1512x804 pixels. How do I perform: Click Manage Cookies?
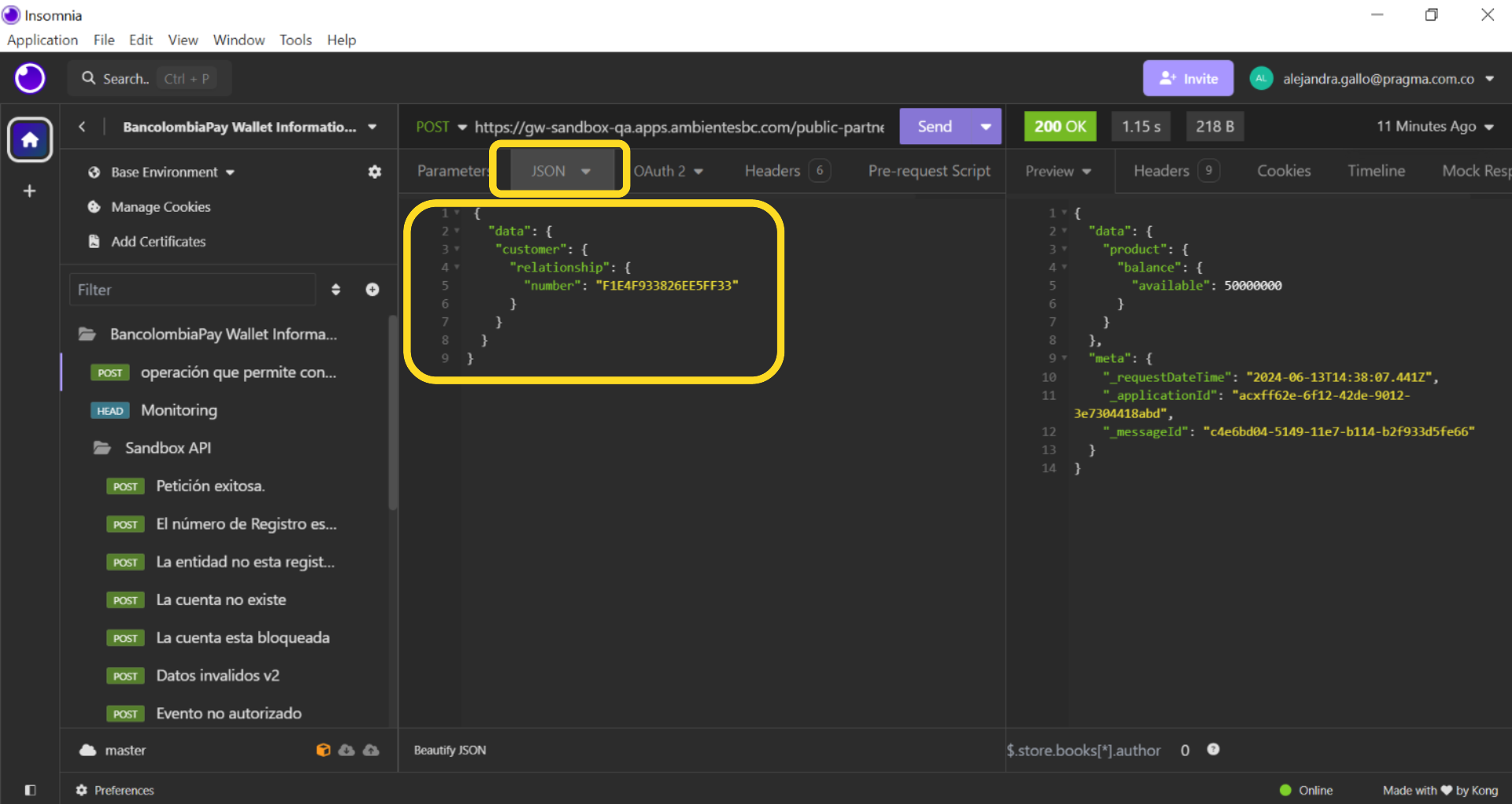[x=161, y=207]
